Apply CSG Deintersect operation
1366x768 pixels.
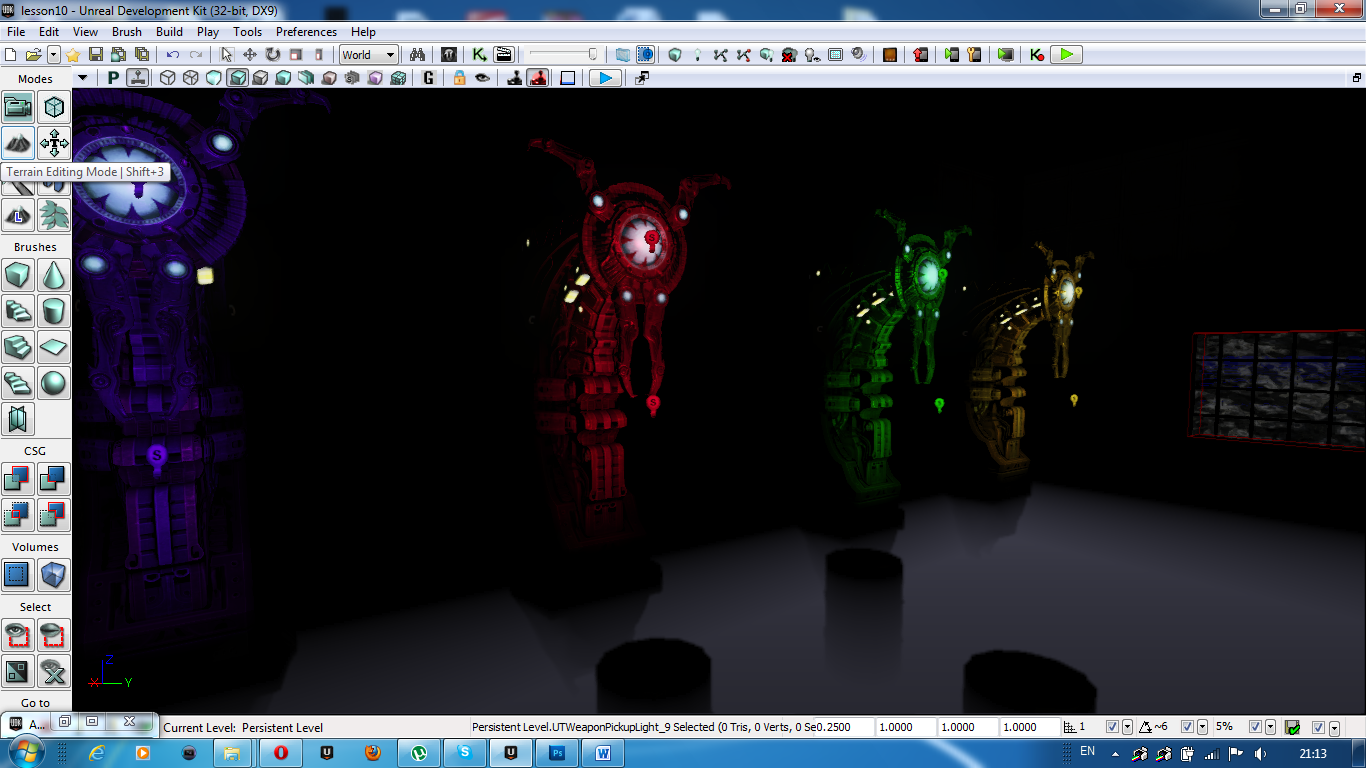(x=54, y=515)
